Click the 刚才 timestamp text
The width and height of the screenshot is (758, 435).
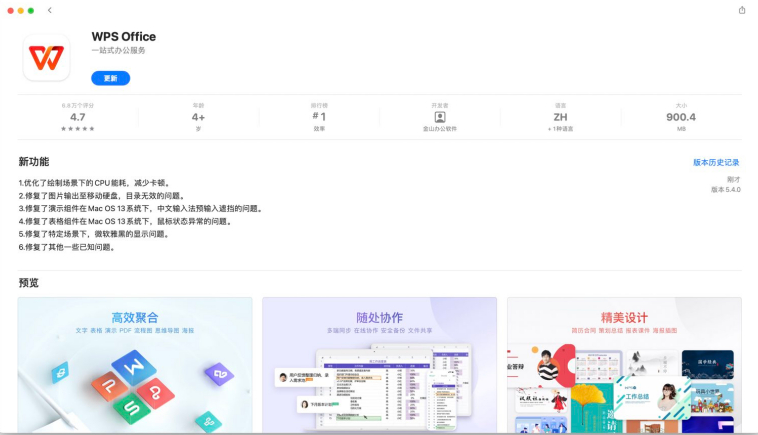click(733, 179)
